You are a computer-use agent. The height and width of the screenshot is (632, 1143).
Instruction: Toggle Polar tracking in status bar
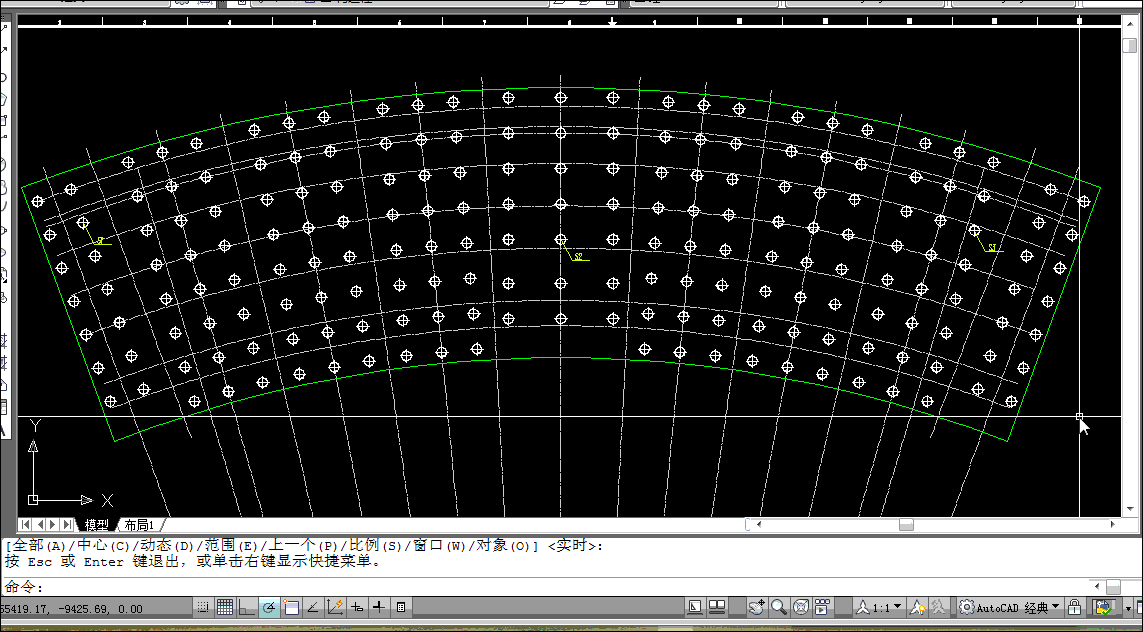click(x=269, y=607)
